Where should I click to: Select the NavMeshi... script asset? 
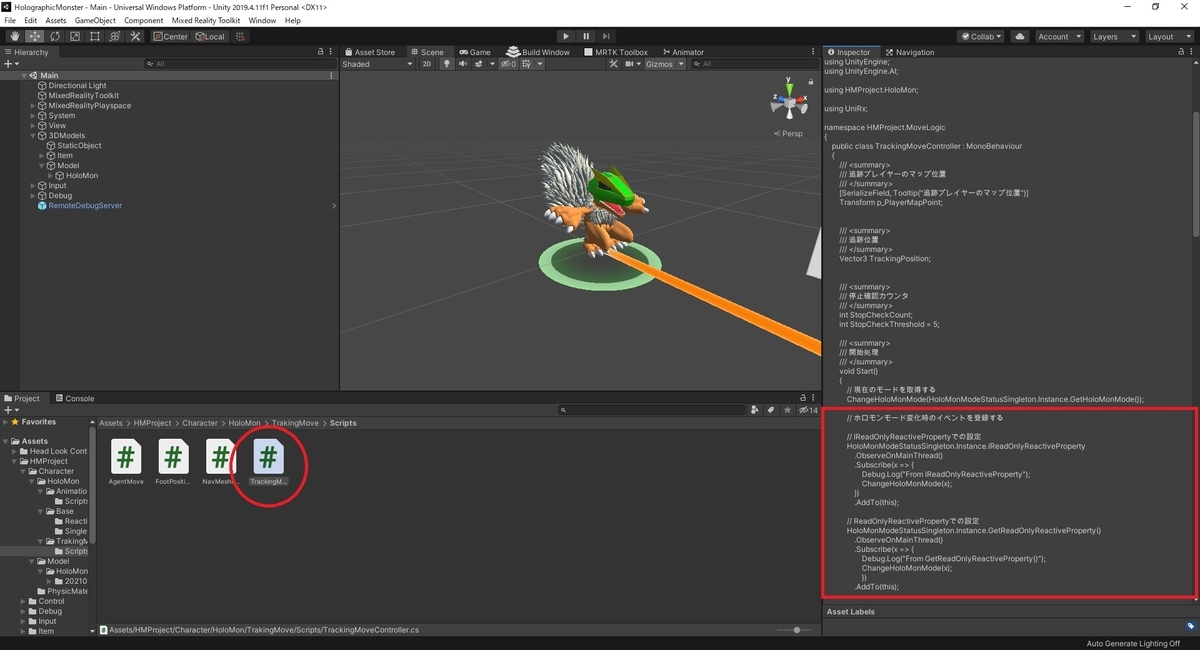tap(221, 462)
